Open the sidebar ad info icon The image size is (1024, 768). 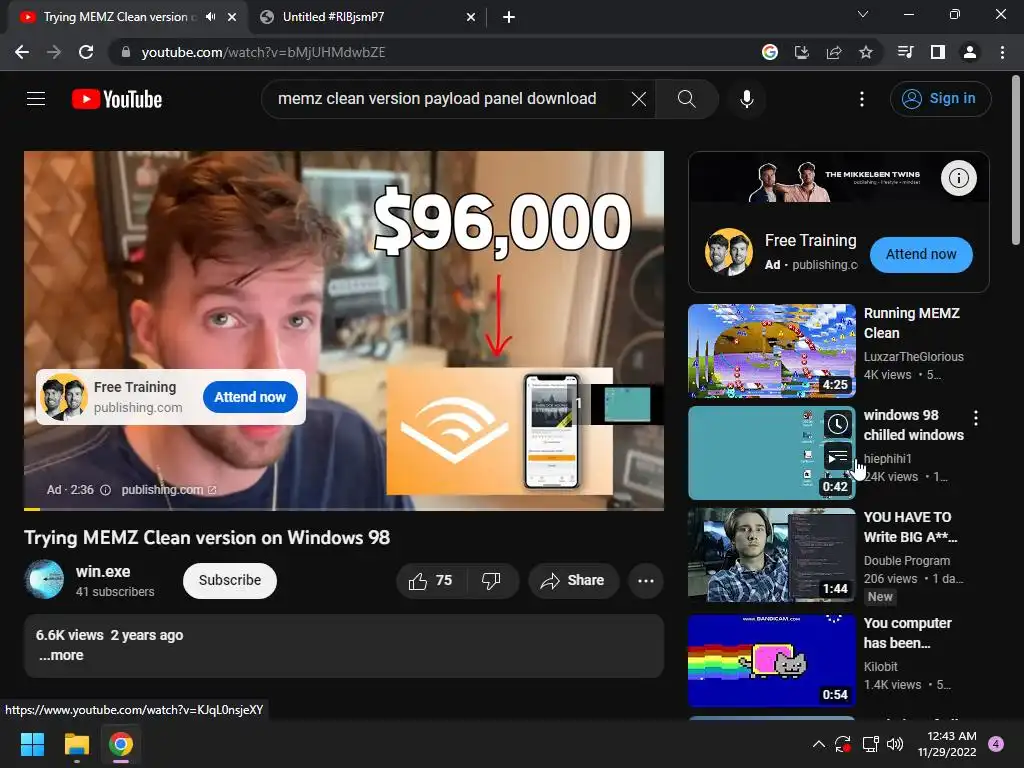coord(958,178)
